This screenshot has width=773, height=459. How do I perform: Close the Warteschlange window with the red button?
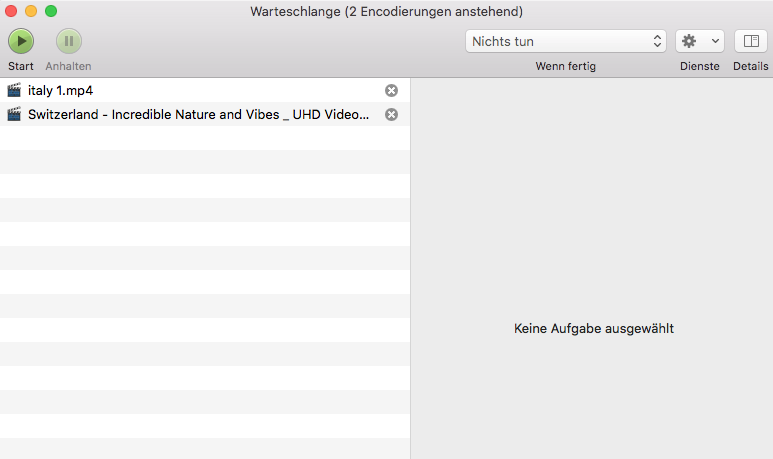point(12,11)
